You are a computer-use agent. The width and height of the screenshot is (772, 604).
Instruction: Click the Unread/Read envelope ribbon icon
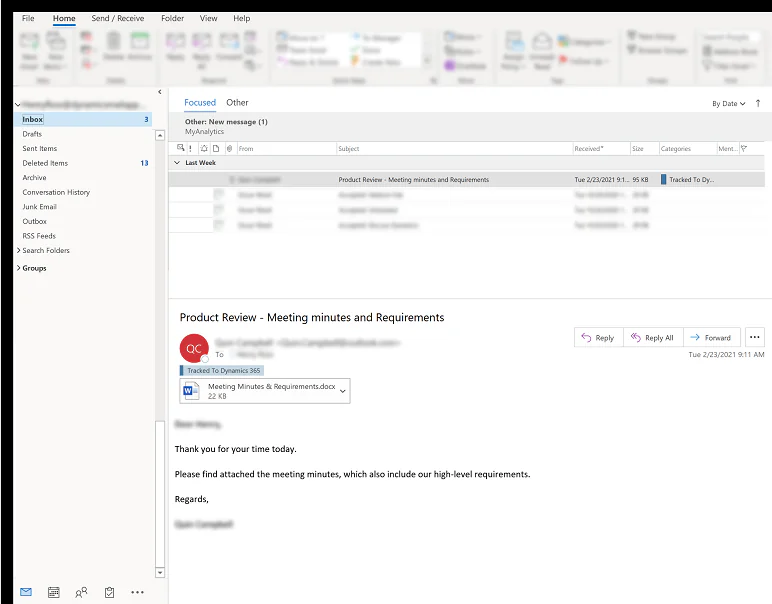pyautogui.click(x=542, y=41)
